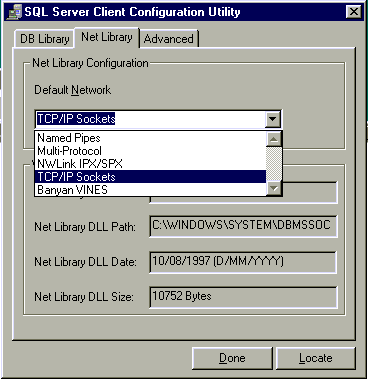
Task: Select the Net Library tab
Action: click(x=107, y=37)
